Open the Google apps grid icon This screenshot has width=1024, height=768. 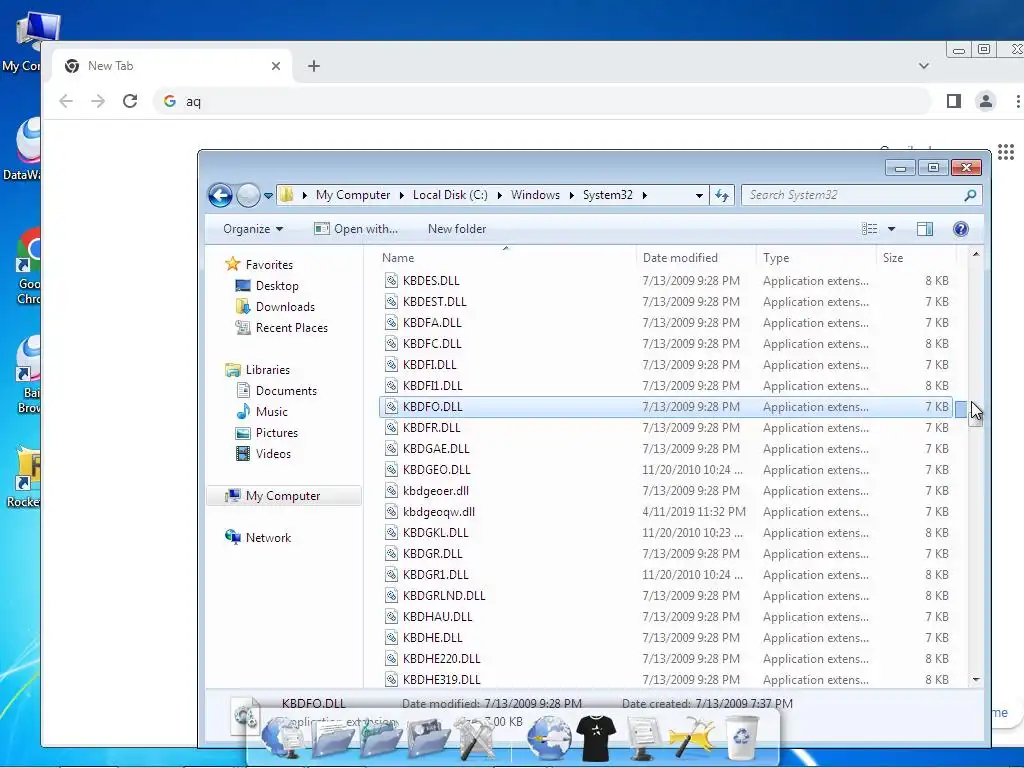click(x=1006, y=152)
